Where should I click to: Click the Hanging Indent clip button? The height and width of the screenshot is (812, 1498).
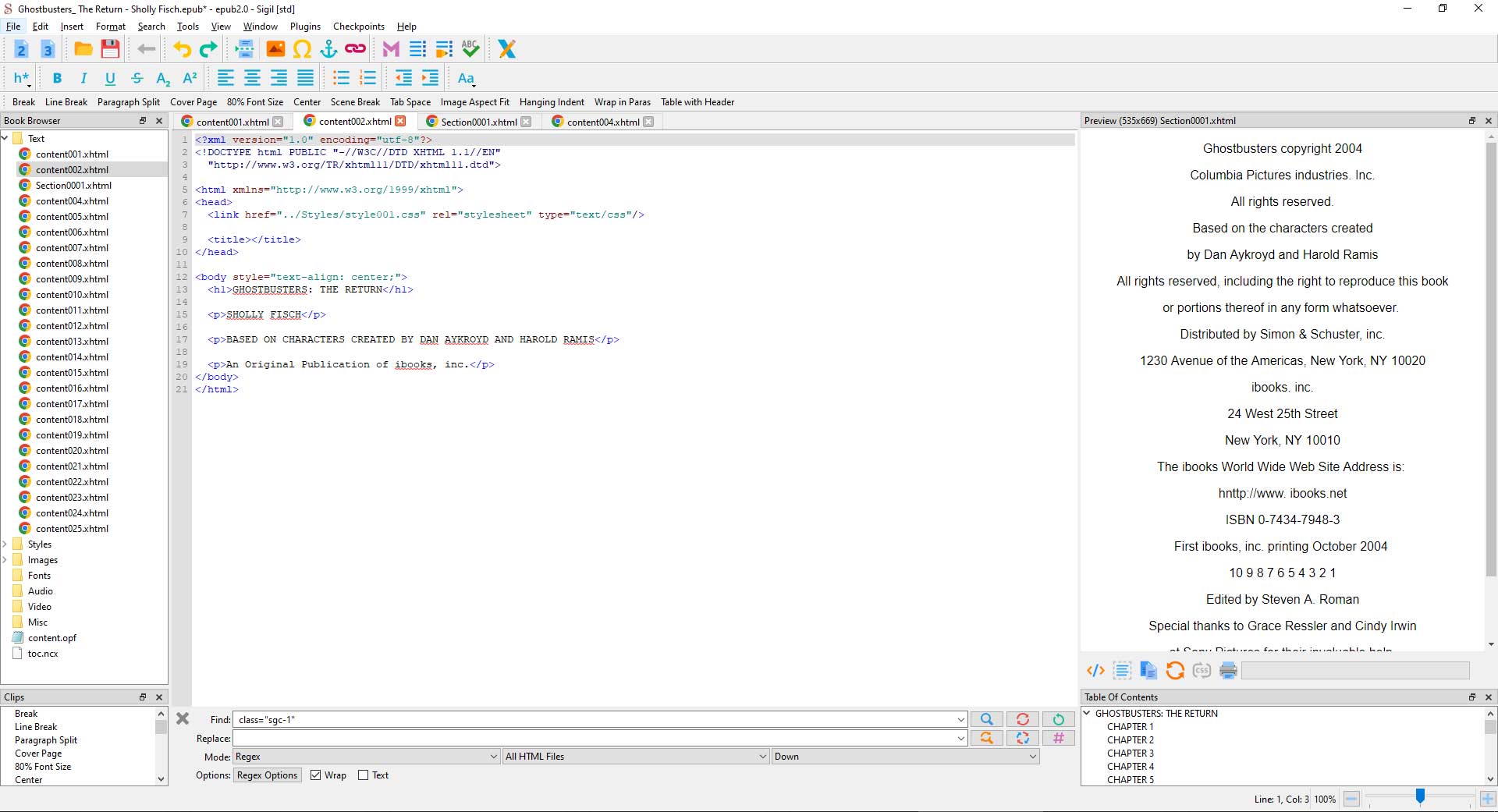pyautogui.click(x=552, y=102)
